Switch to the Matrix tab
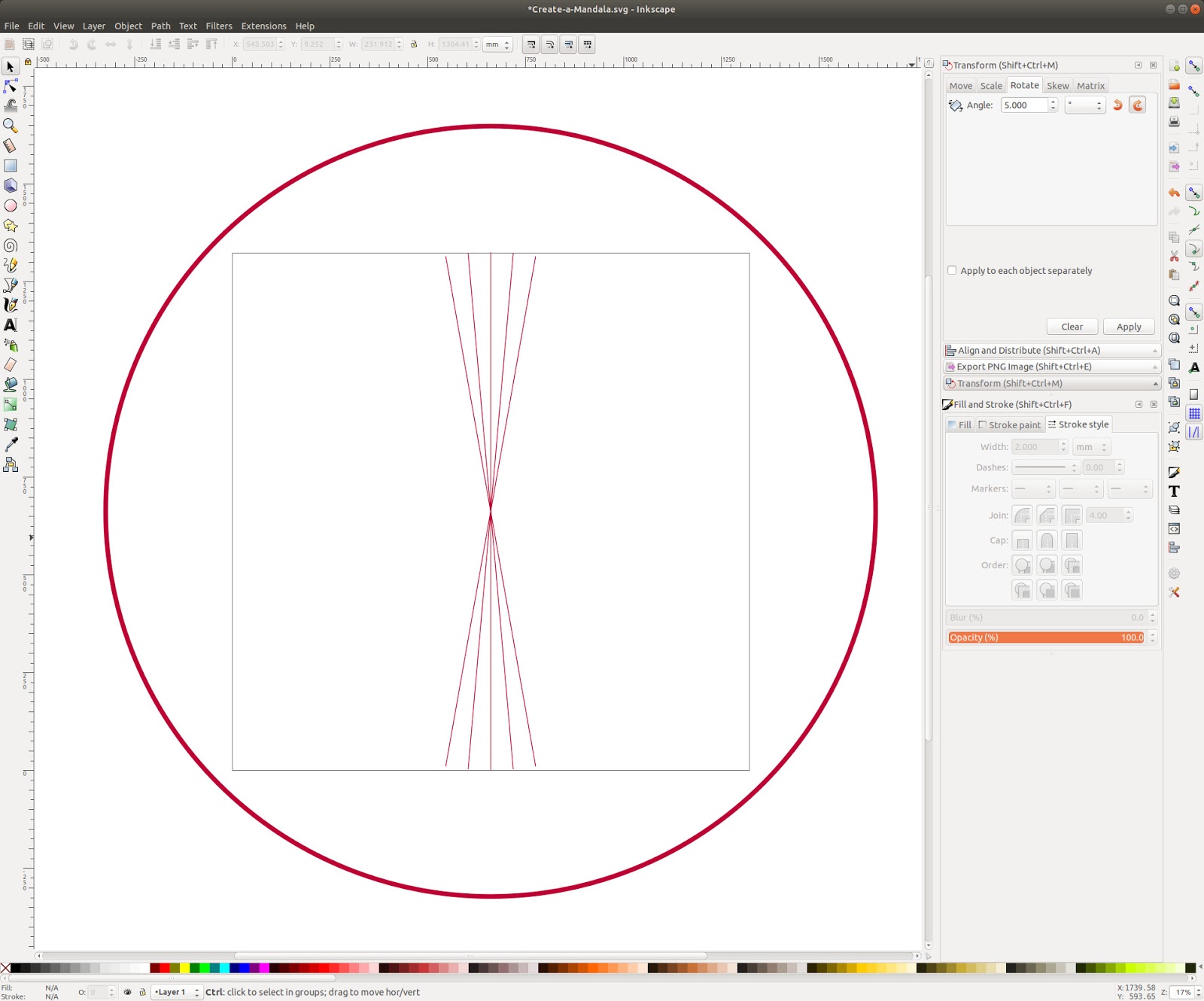1204x1001 pixels. (x=1090, y=86)
